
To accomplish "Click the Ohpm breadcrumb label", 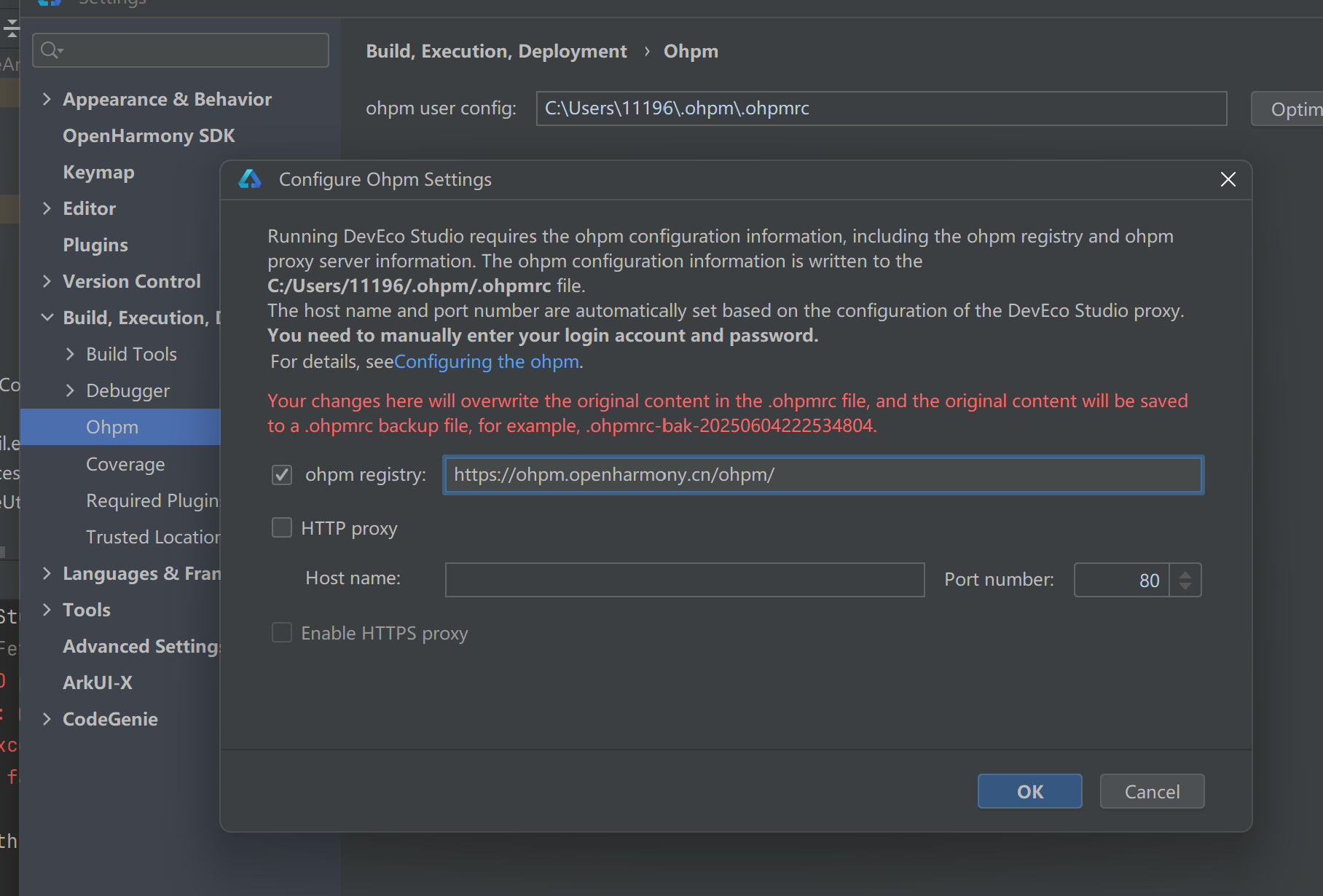I will 691,51.
